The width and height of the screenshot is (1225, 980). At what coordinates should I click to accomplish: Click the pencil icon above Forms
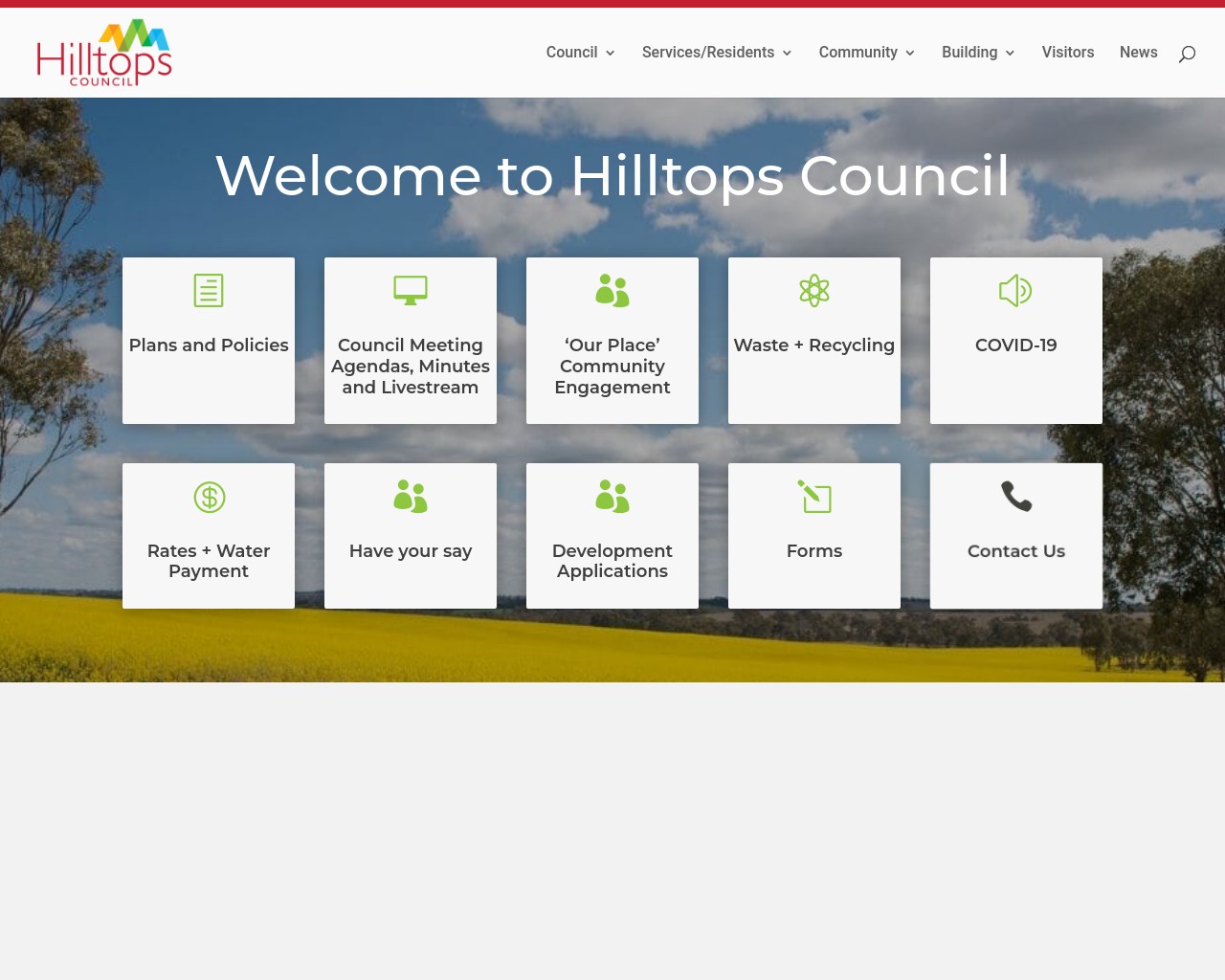coord(814,496)
